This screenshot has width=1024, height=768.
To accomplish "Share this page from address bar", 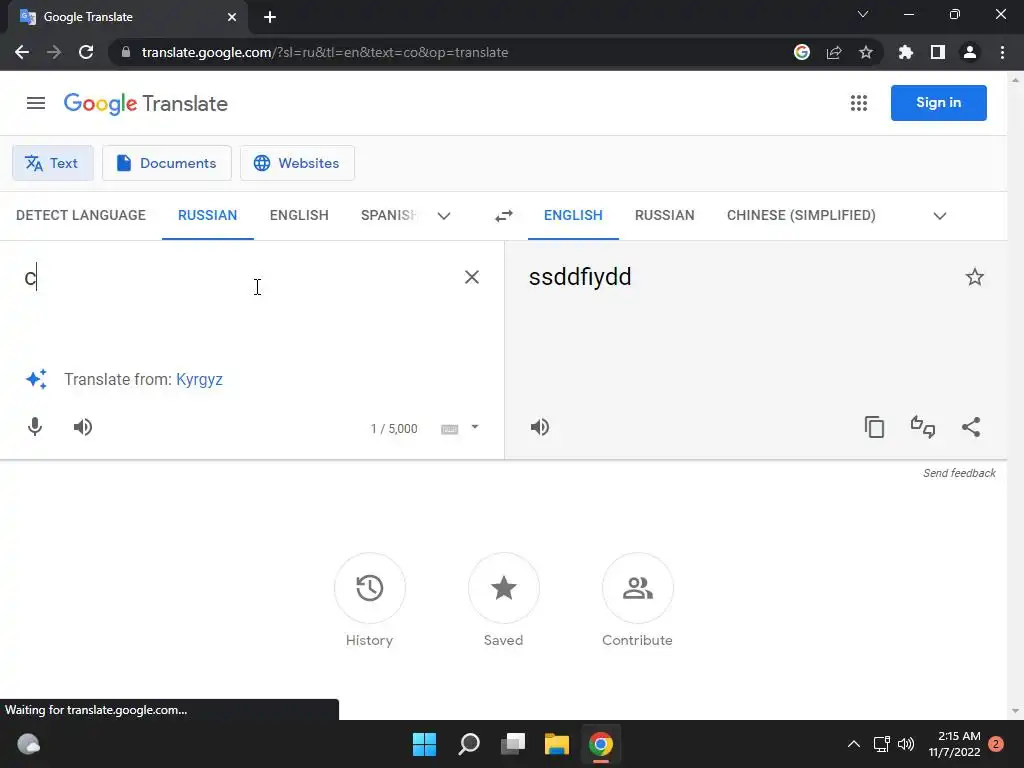I will coord(834,52).
